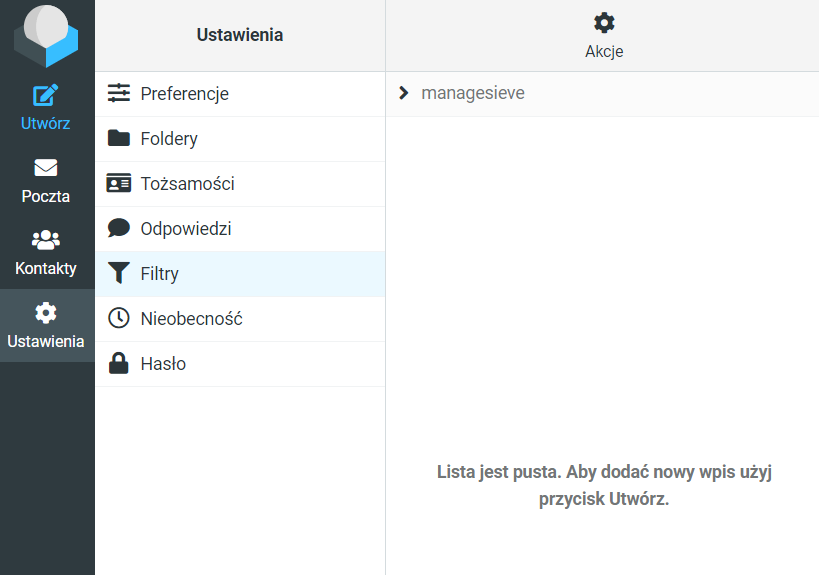The height and width of the screenshot is (575, 819).
Task: Select the Filtry settings section
Action: pos(240,274)
